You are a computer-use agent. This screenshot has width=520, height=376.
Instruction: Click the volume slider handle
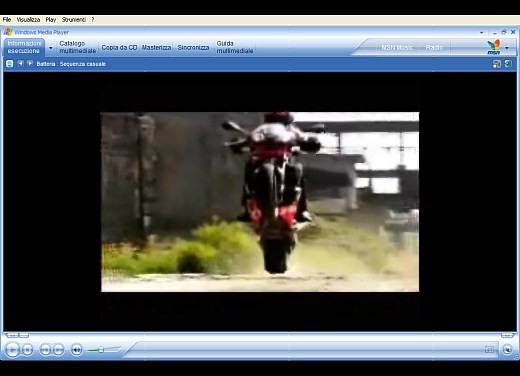(101, 350)
